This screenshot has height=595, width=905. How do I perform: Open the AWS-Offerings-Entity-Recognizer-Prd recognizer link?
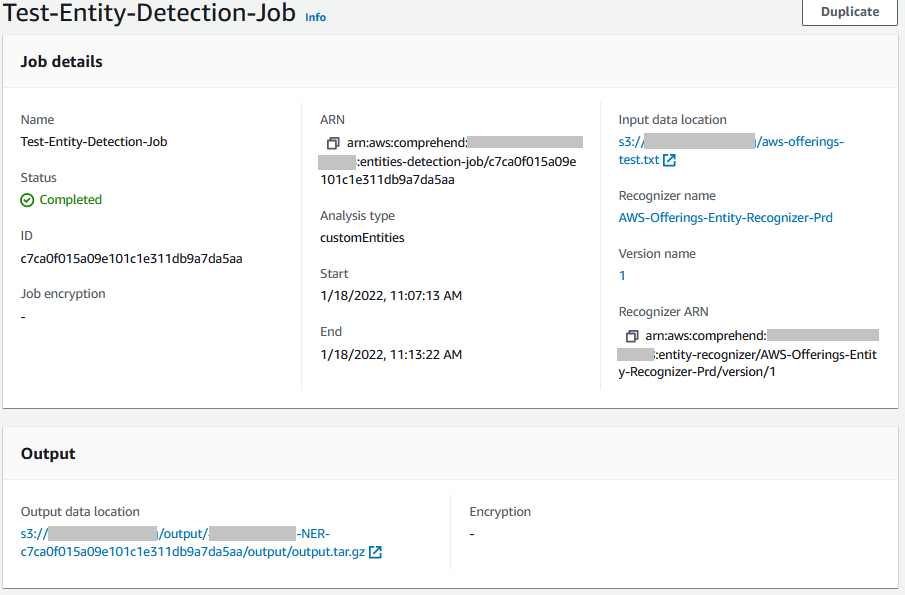tap(726, 218)
